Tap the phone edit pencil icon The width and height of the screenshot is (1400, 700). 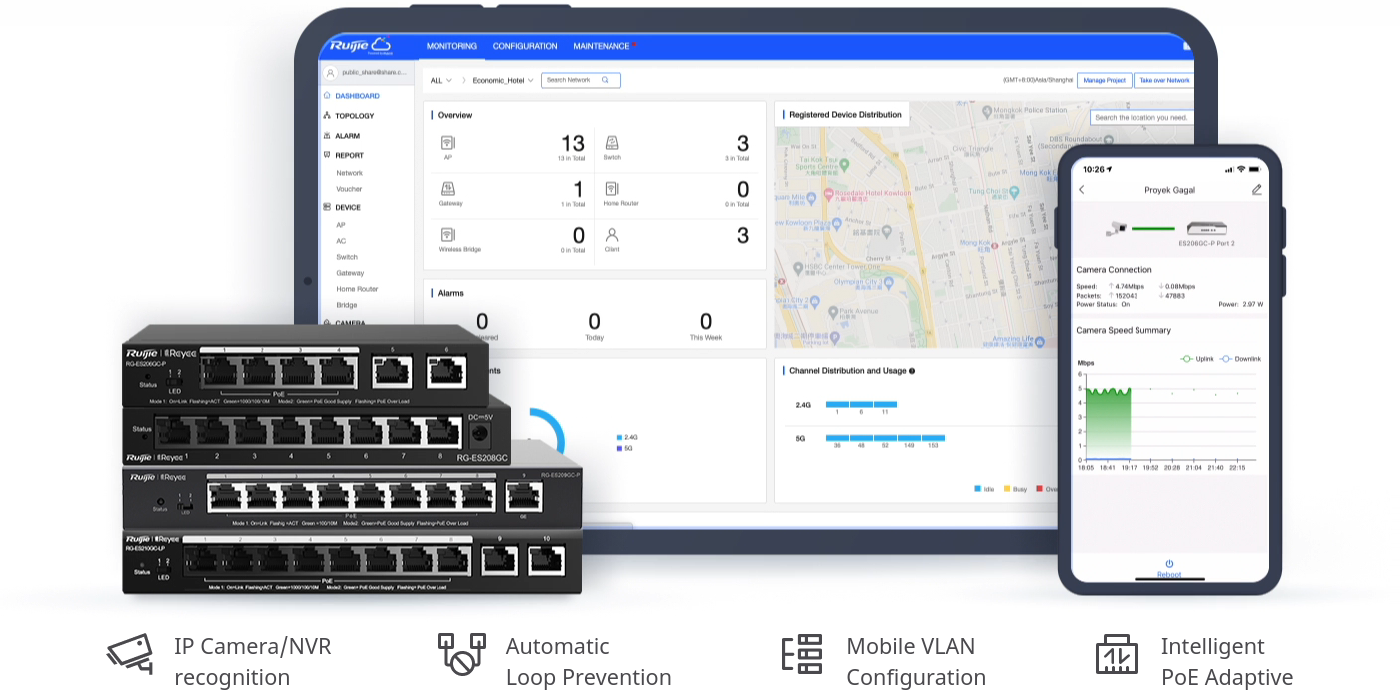pyautogui.click(x=1257, y=190)
